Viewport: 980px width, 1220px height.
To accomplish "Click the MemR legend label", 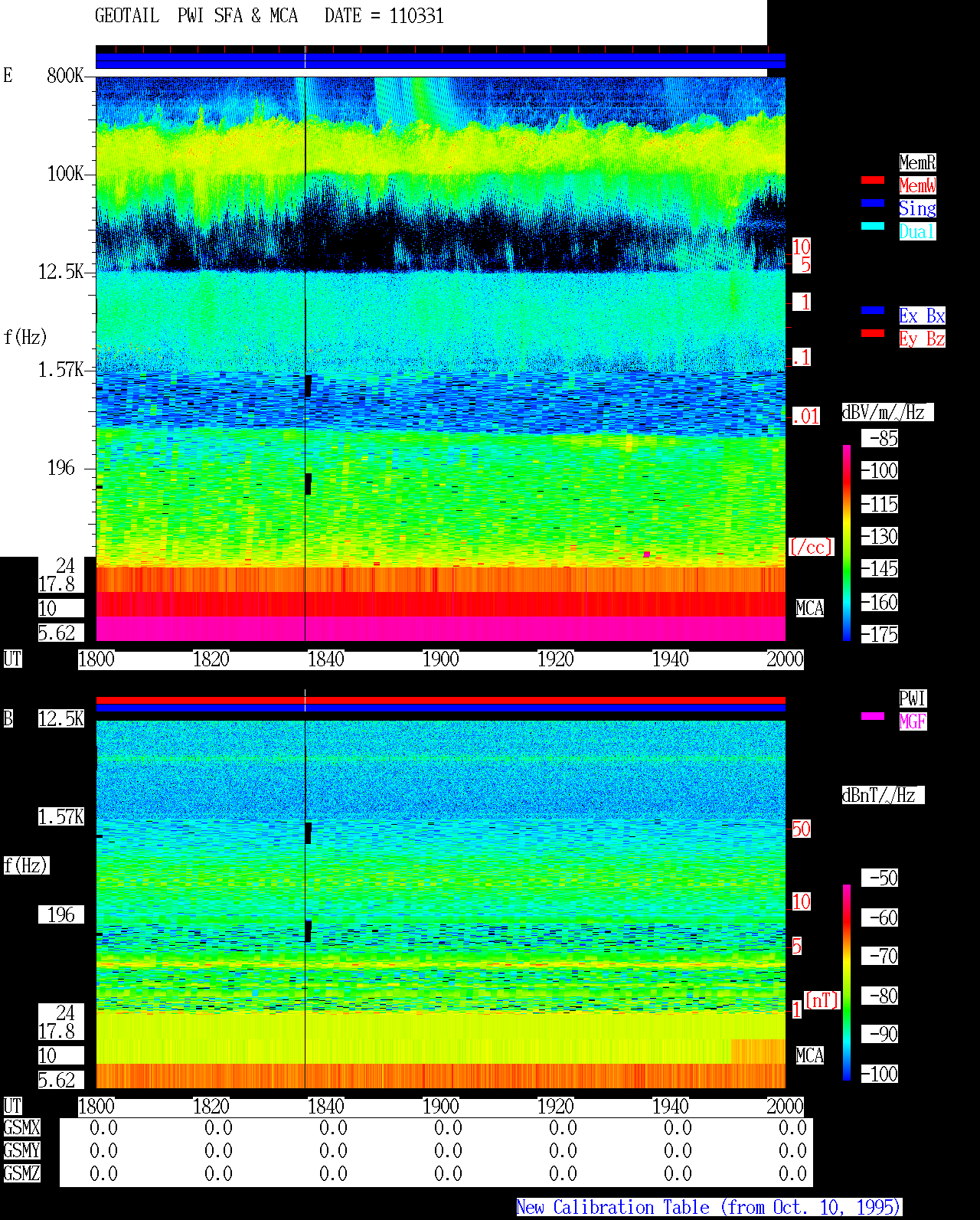I will click(x=917, y=162).
